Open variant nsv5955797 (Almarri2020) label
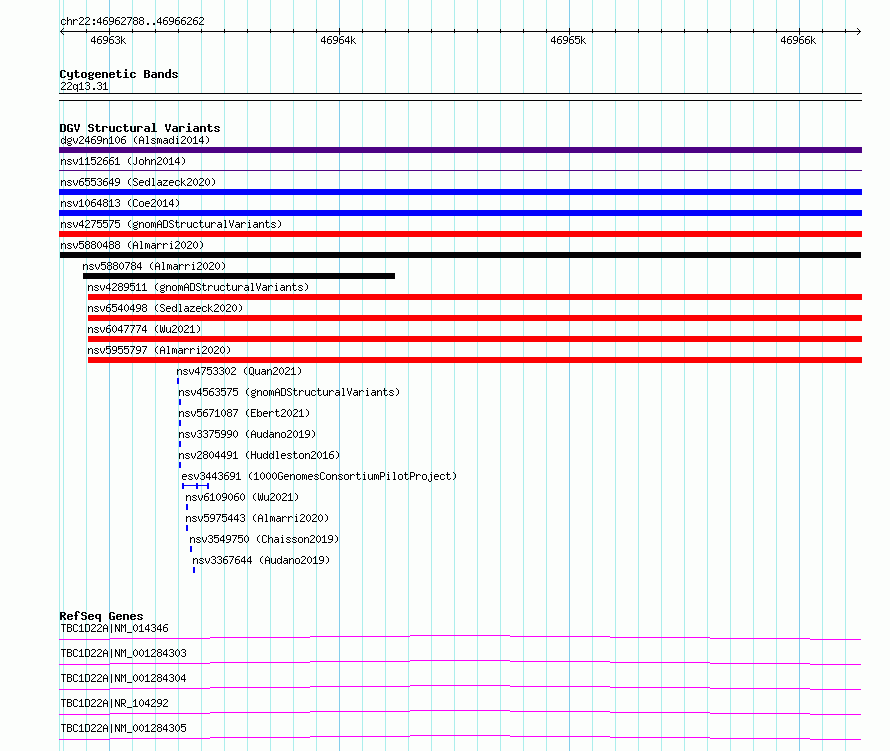Image resolution: width=890 pixels, height=751 pixels. [x=159, y=350]
